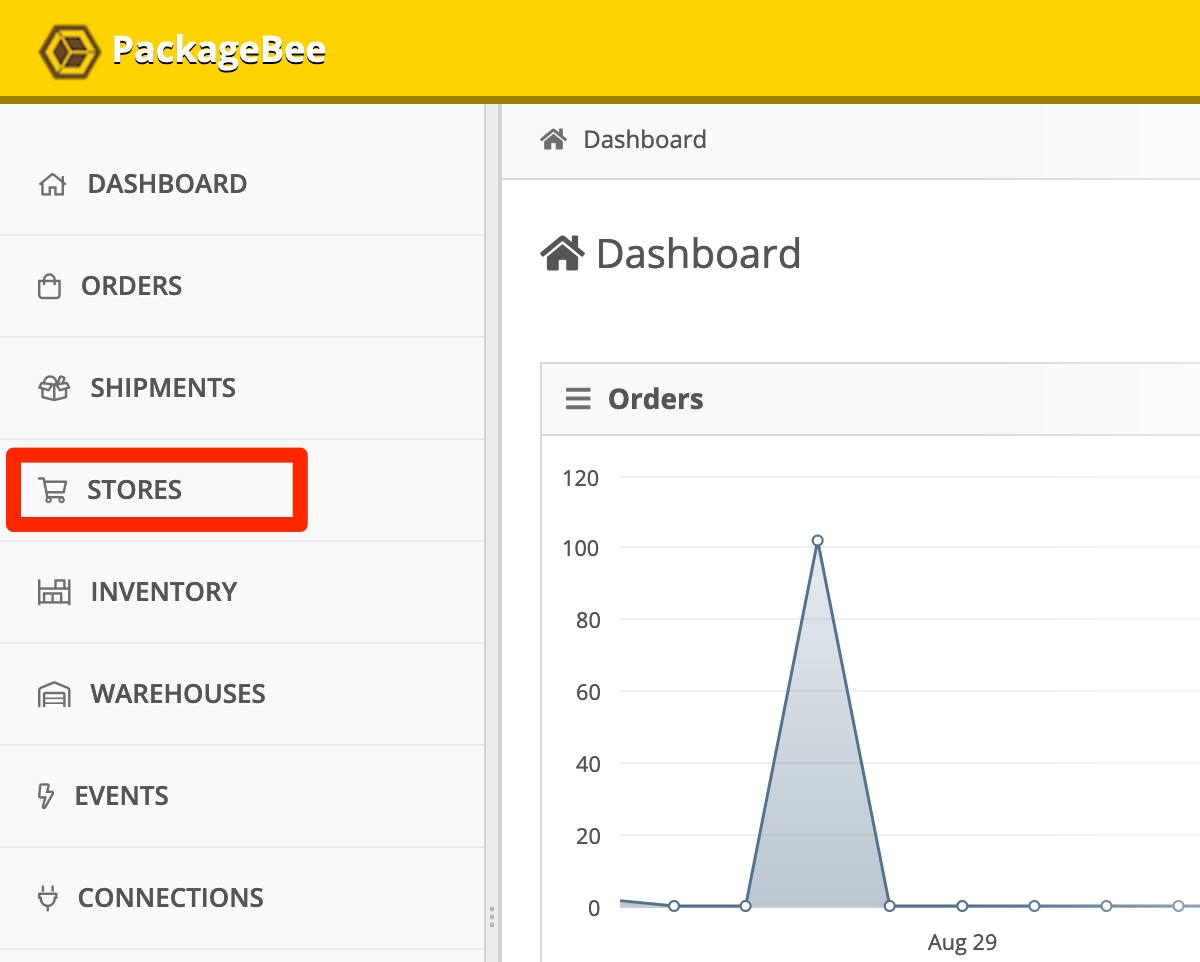The width and height of the screenshot is (1200, 962).
Task: Click the Dashboard breadcrumb link
Action: pos(645,139)
